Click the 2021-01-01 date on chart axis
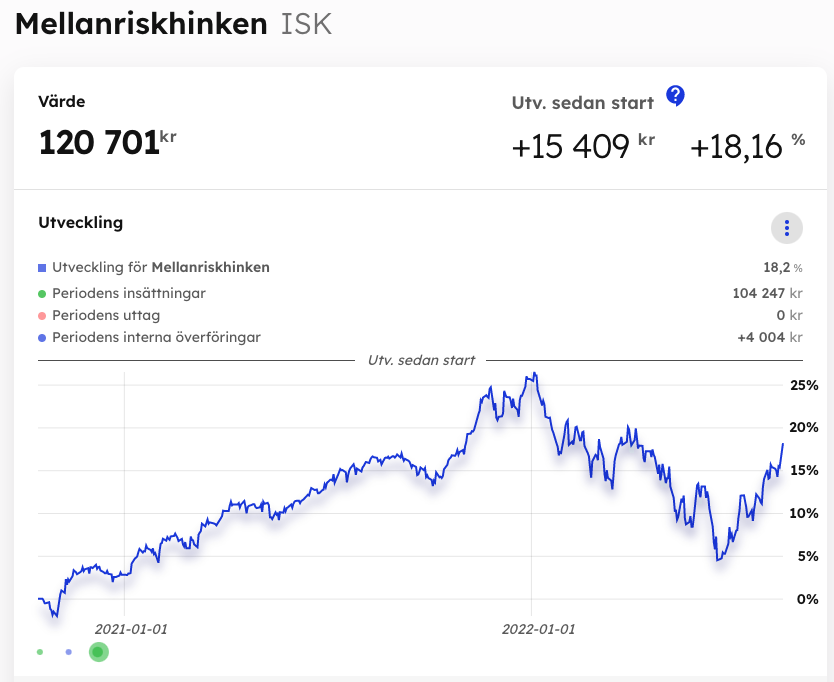 pos(131,629)
